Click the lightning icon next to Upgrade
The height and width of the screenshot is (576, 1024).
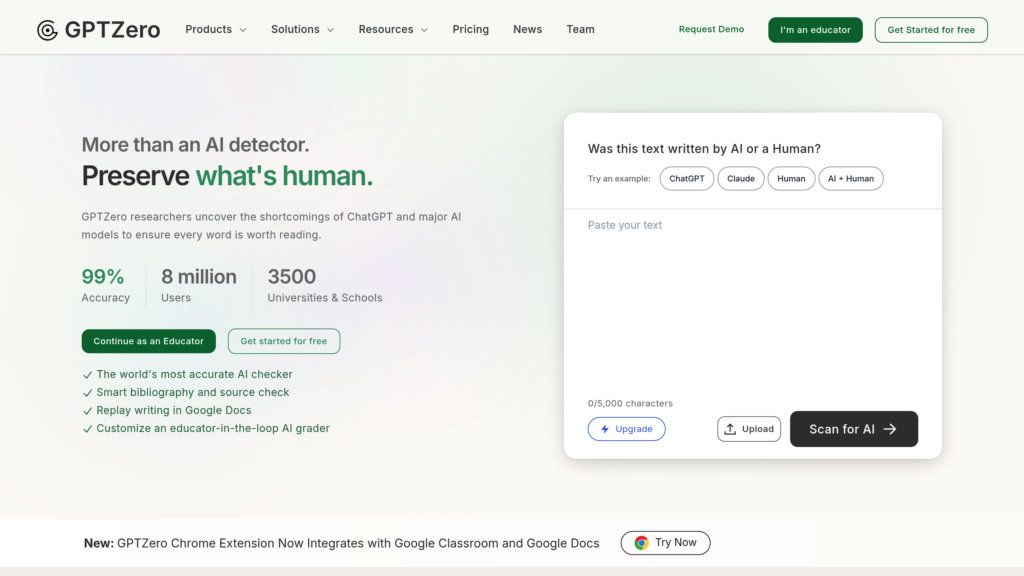tap(606, 428)
